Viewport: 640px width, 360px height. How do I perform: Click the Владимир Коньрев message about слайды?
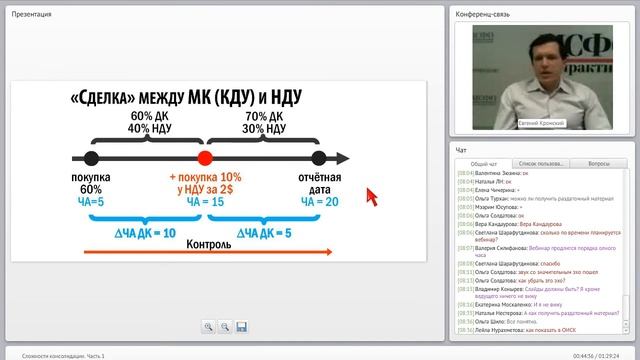529,292
